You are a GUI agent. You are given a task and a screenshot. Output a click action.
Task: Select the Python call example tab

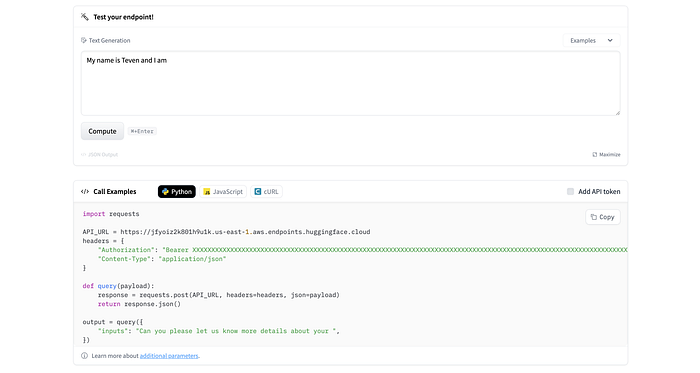tap(177, 191)
